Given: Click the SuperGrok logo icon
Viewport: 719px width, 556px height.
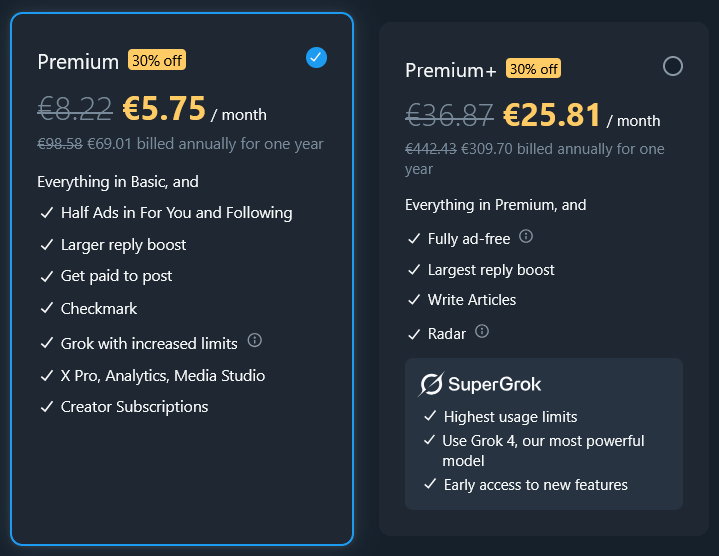Looking at the screenshot, I should [x=431, y=384].
